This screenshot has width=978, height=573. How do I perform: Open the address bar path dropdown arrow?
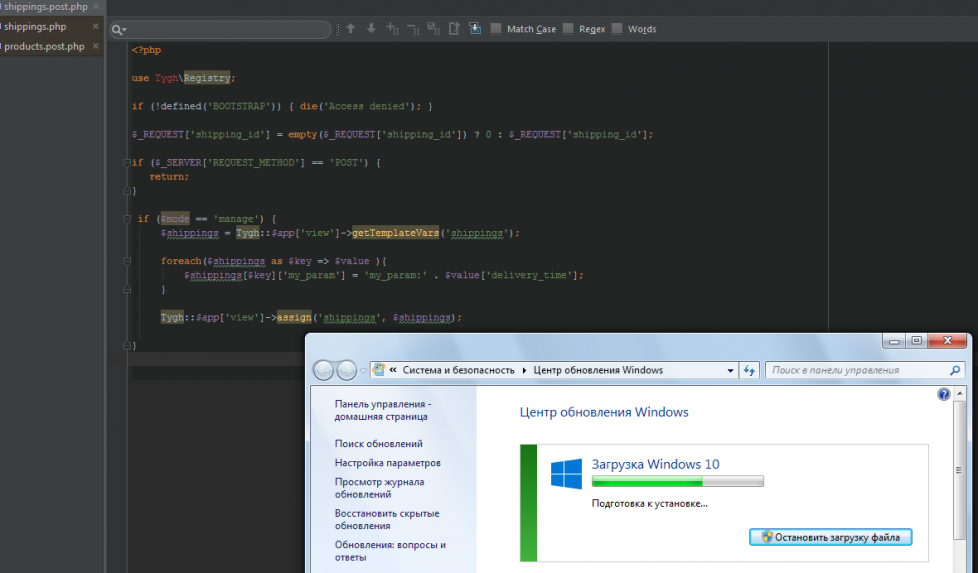pos(731,370)
